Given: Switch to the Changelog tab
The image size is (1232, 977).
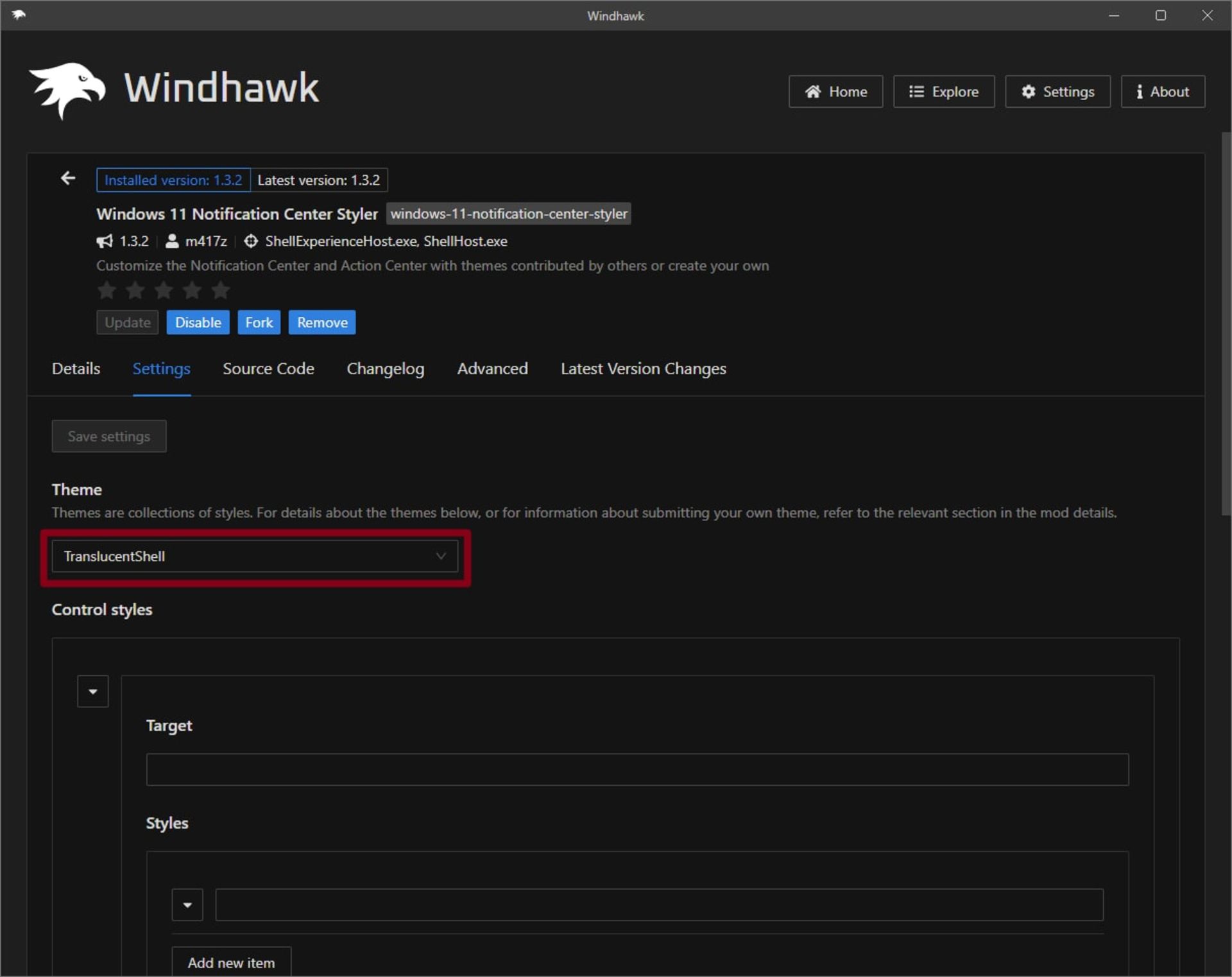Looking at the screenshot, I should coord(385,369).
